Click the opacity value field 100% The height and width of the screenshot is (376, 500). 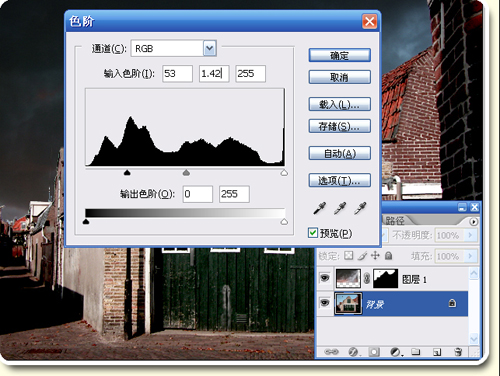point(450,235)
